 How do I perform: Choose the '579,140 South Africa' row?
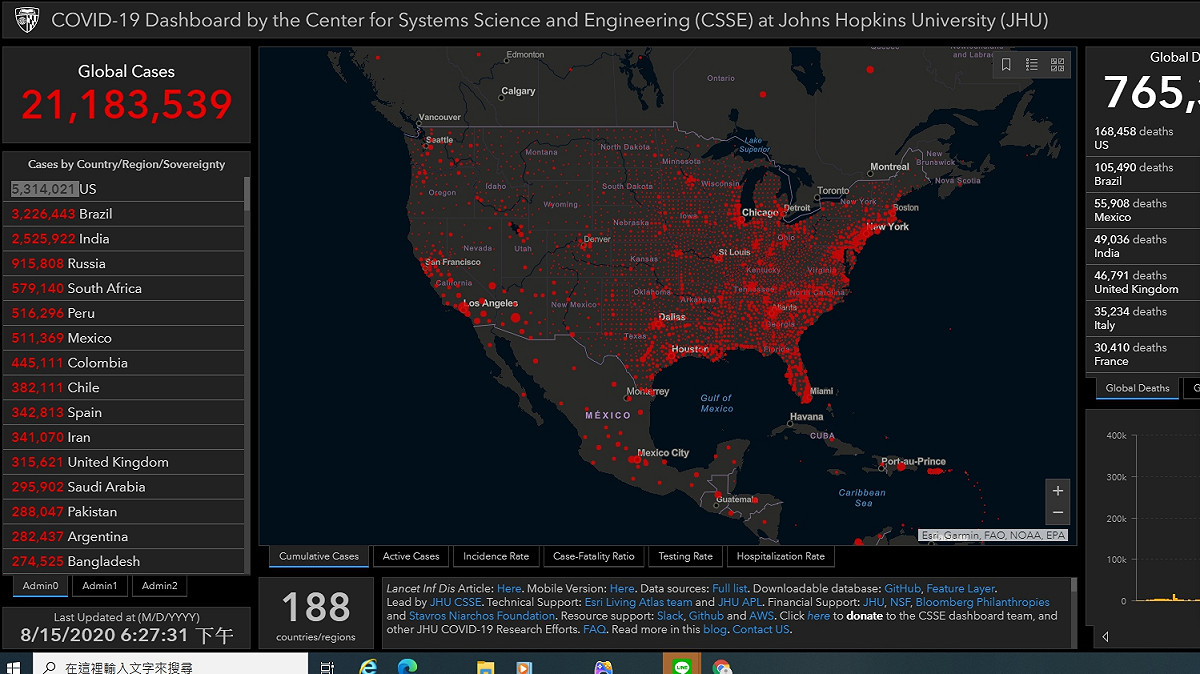coord(123,288)
